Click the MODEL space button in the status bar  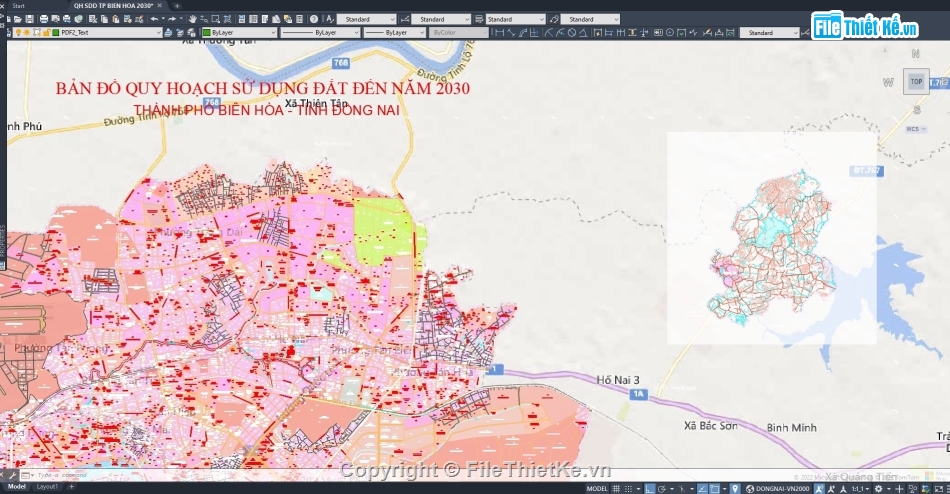(597, 489)
